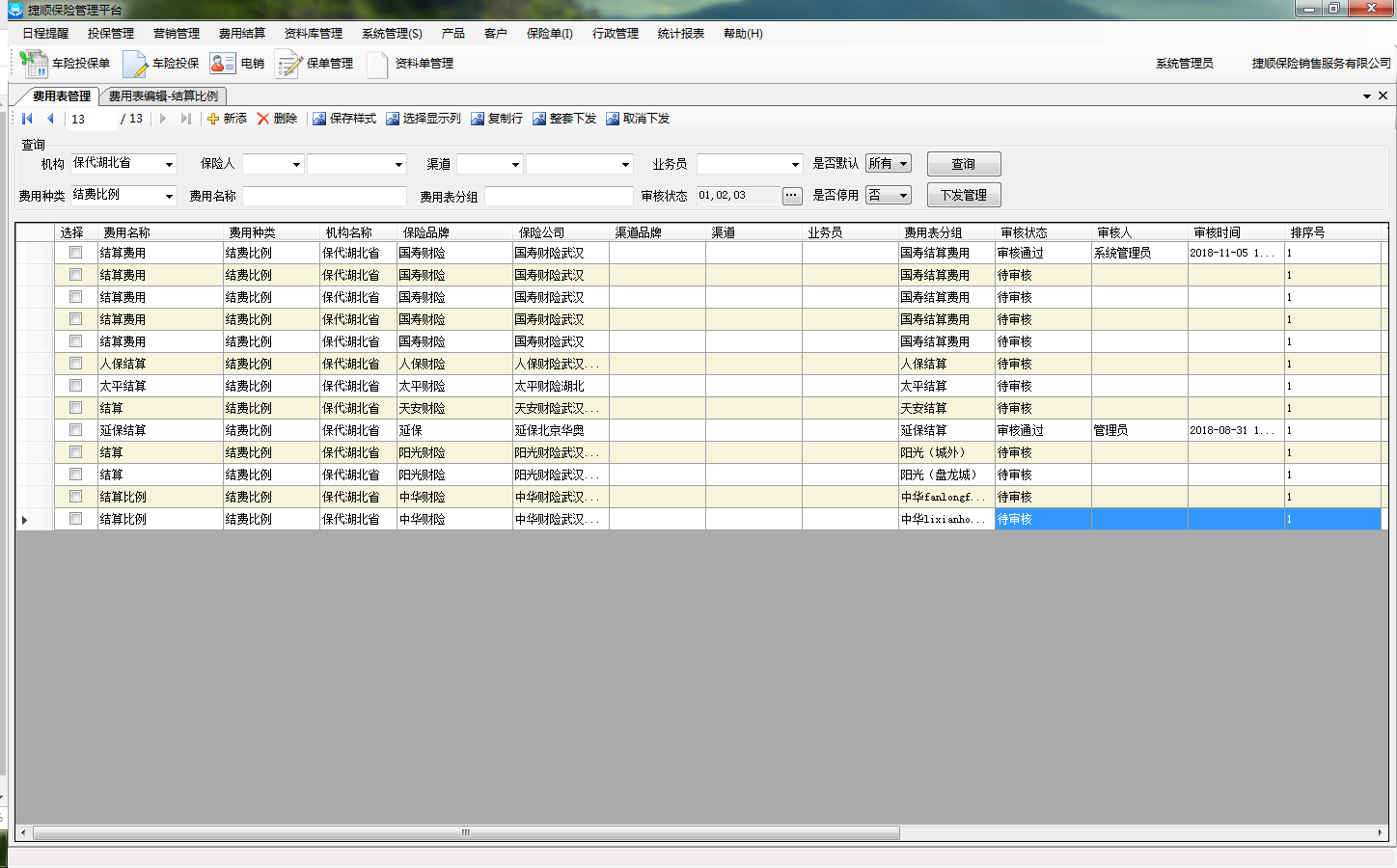Click the 查询 search button
1397x868 pixels.
[963, 164]
